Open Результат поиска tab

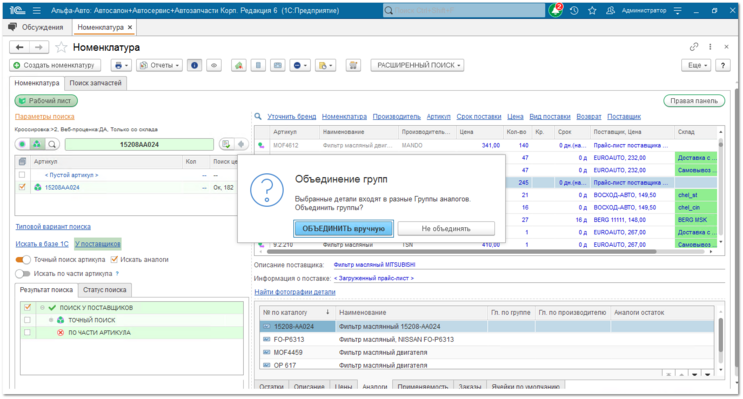point(46,290)
